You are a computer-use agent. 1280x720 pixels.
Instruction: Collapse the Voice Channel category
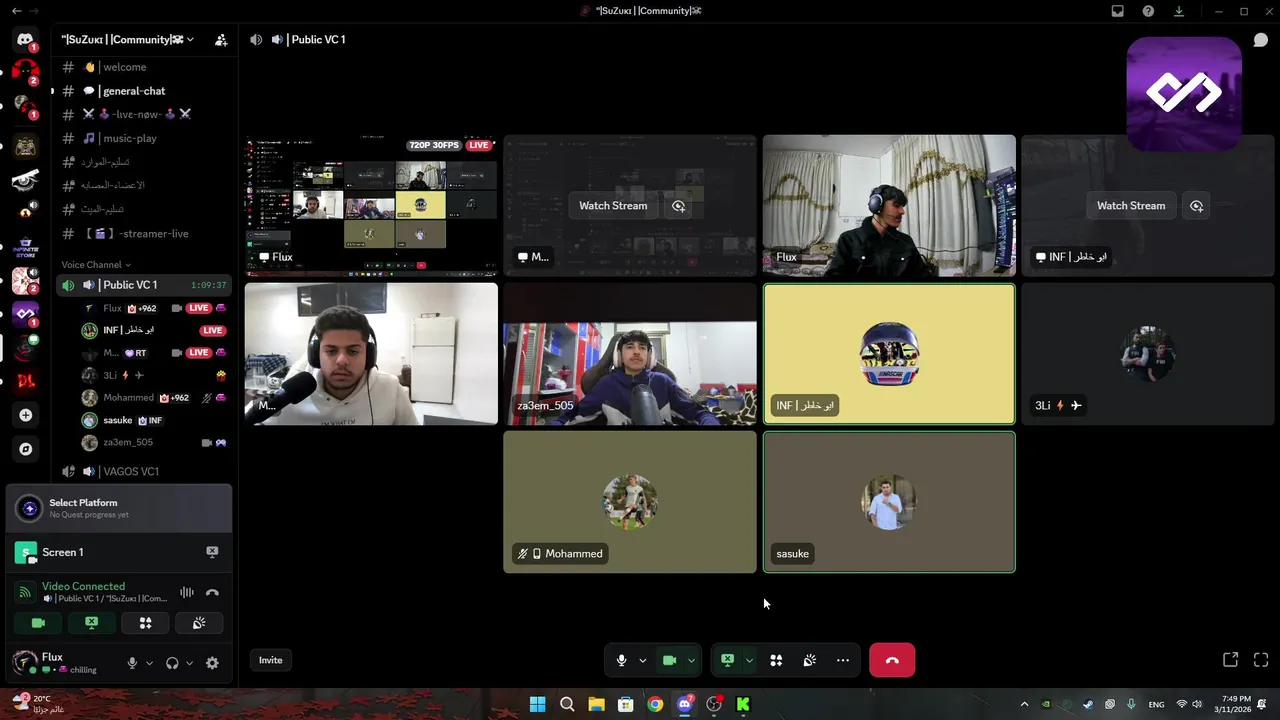pos(96,265)
